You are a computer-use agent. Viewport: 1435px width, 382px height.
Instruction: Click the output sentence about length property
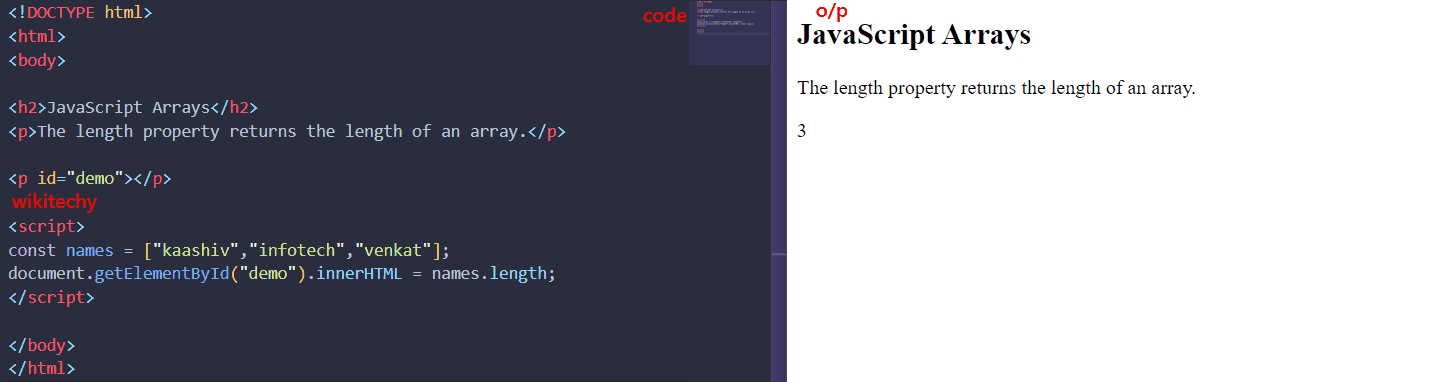(x=996, y=88)
